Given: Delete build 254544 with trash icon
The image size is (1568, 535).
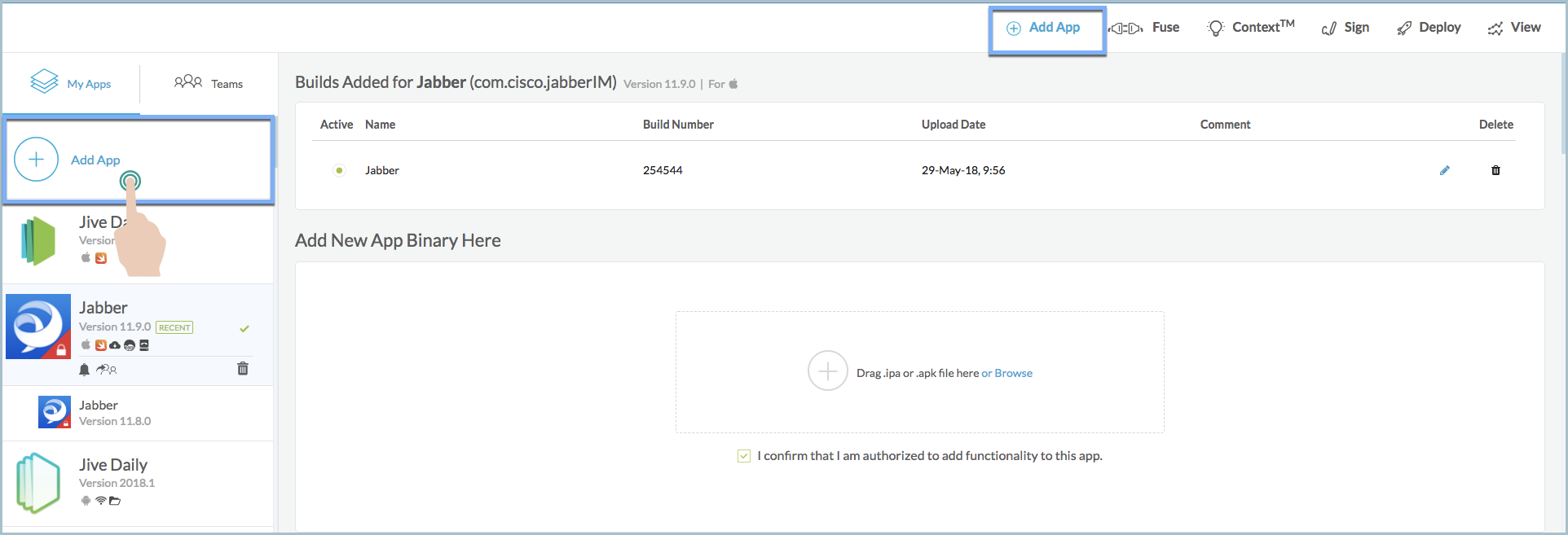Looking at the screenshot, I should pyautogui.click(x=1495, y=170).
